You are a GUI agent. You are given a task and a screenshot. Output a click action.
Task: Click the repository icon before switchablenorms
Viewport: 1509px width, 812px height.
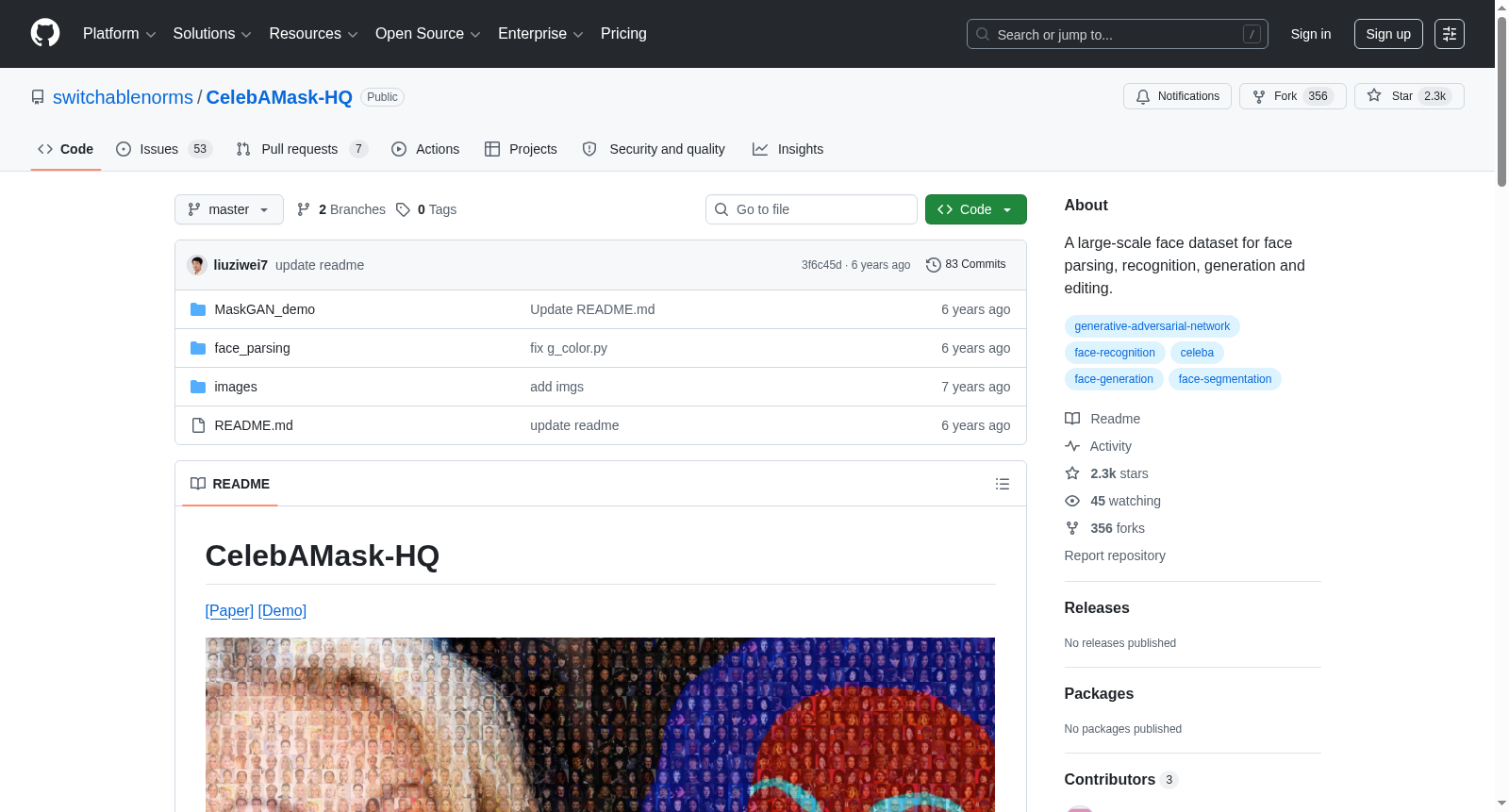click(x=38, y=97)
